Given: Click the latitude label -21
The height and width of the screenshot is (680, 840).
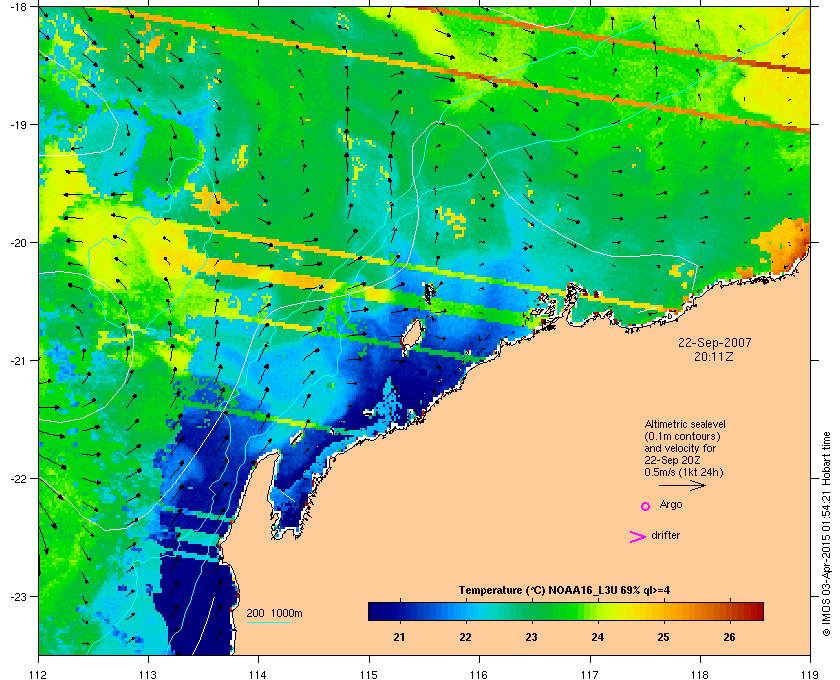Looking at the screenshot, I should (18, 361).
